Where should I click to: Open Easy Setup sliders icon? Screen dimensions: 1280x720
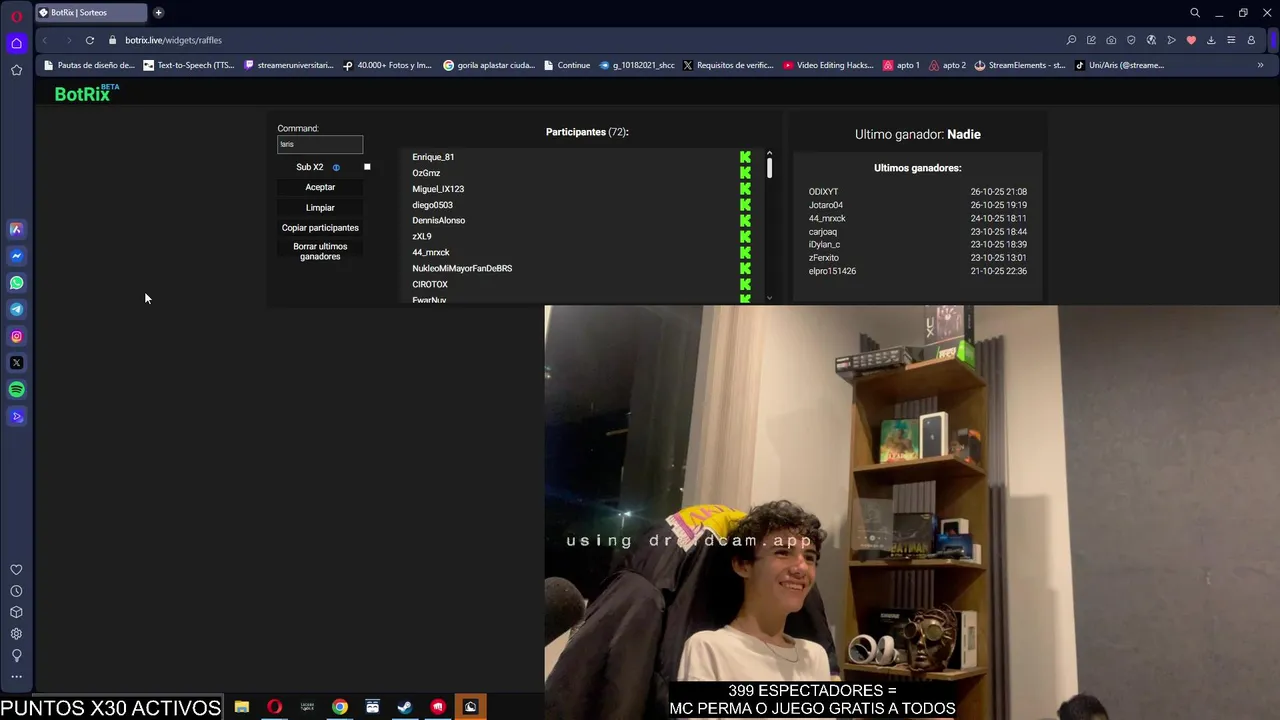(1231, 40)
